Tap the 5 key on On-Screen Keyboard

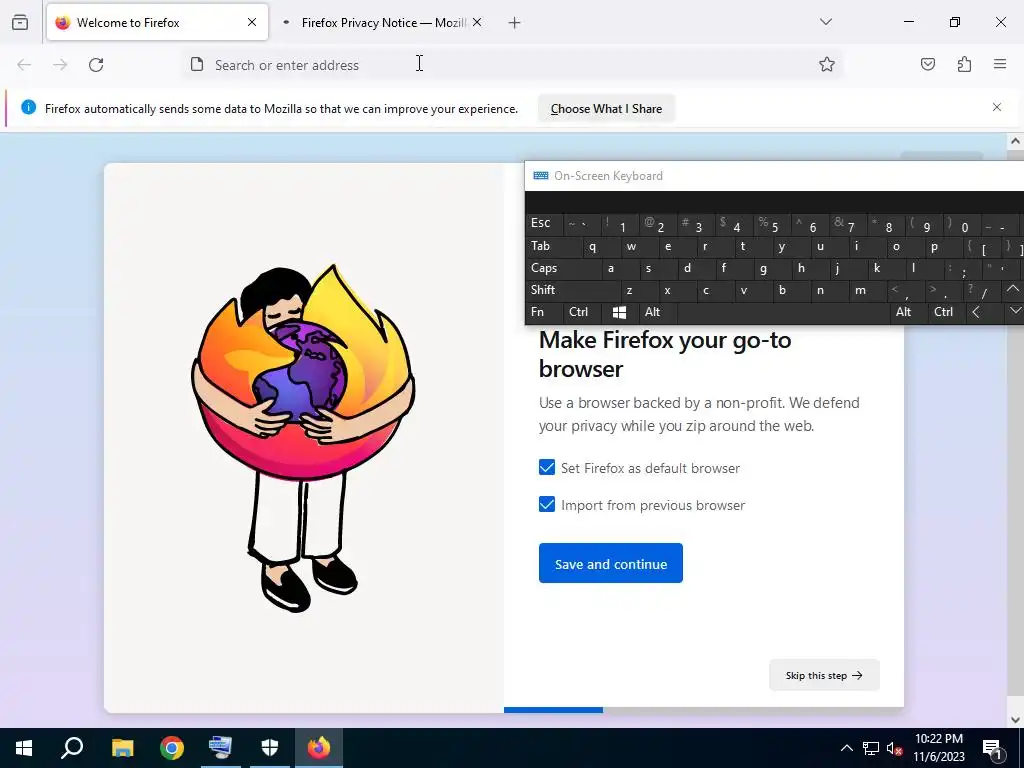click(x=771, y=224)
